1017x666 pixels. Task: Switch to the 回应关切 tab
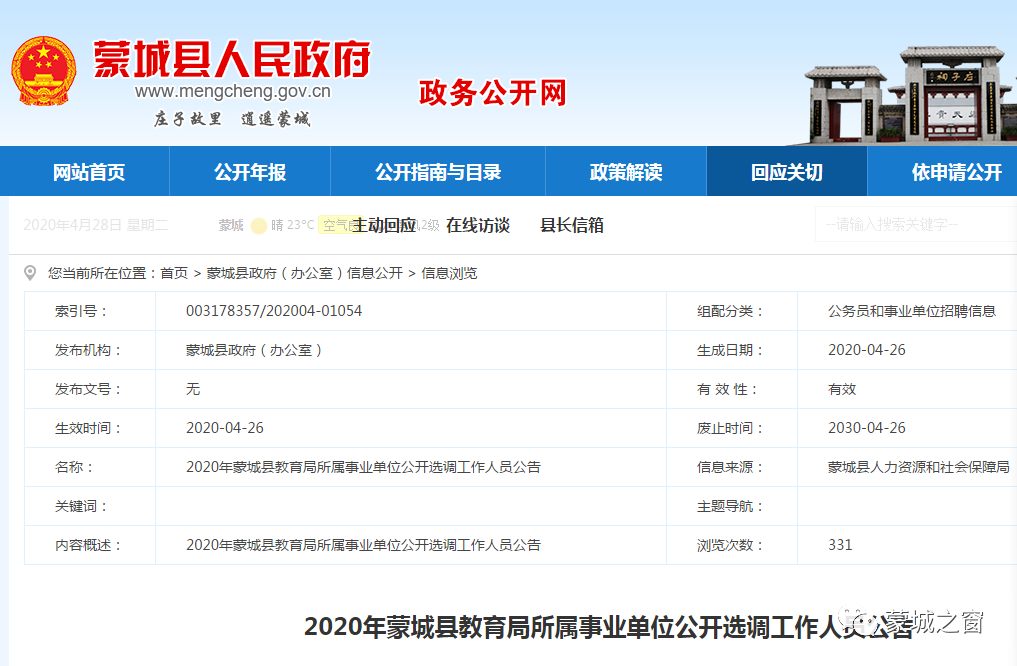787,172
